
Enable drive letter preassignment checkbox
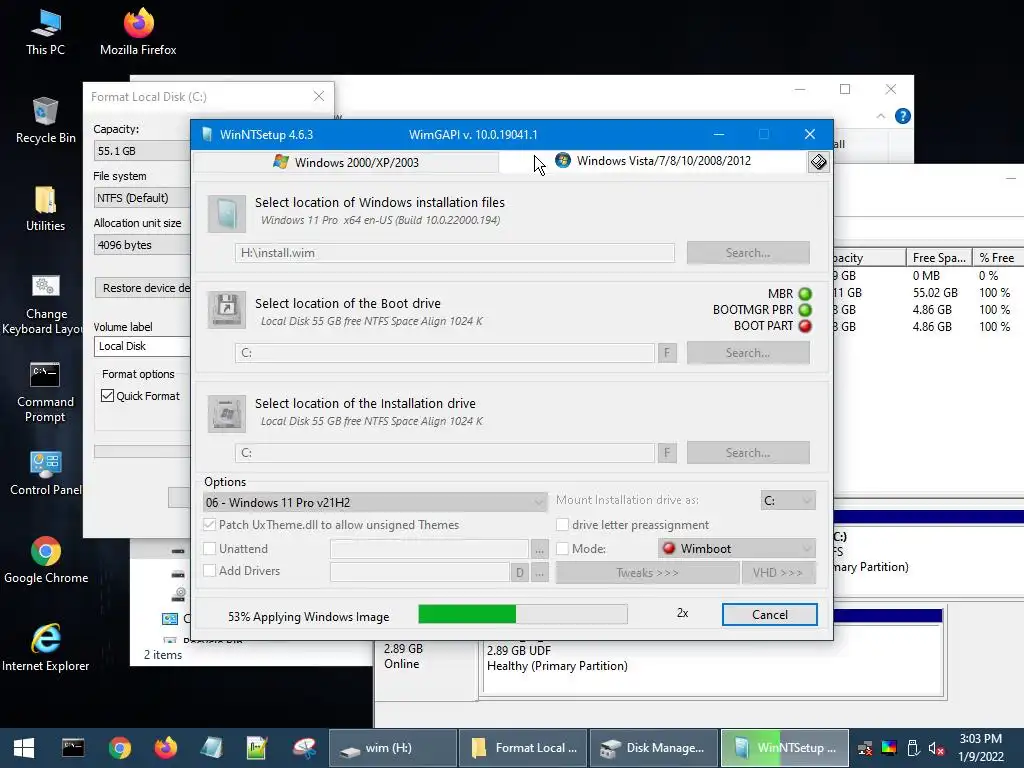562,524
